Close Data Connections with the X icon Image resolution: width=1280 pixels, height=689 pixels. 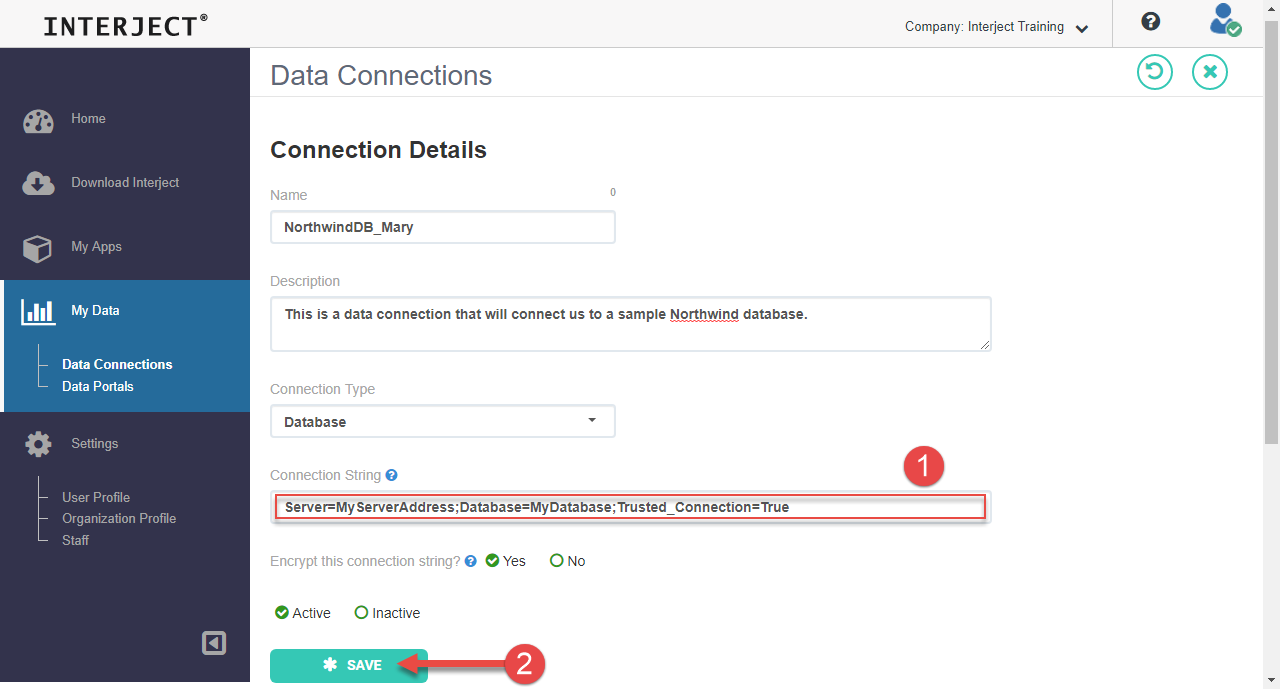1210,72
